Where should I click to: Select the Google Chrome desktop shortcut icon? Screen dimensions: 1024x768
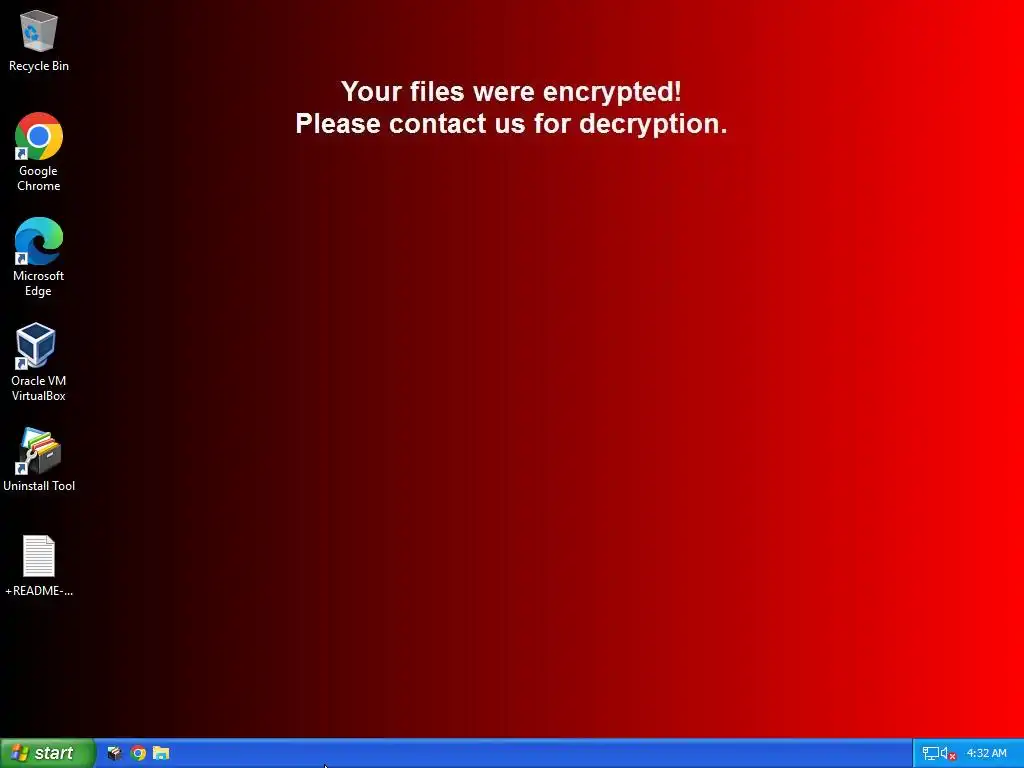coord(39,136)
